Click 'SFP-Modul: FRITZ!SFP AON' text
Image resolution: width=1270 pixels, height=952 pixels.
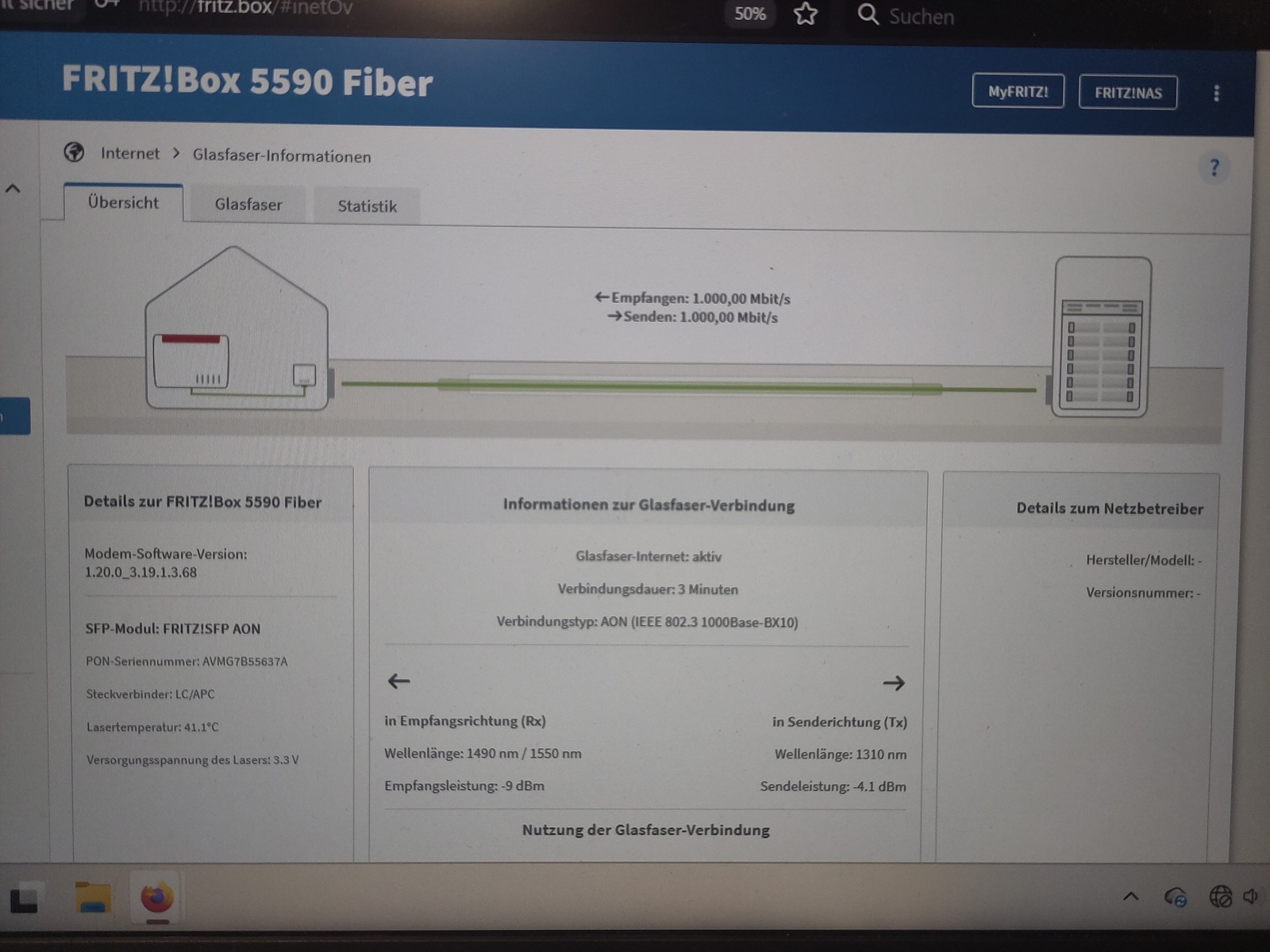pos(173,628)
